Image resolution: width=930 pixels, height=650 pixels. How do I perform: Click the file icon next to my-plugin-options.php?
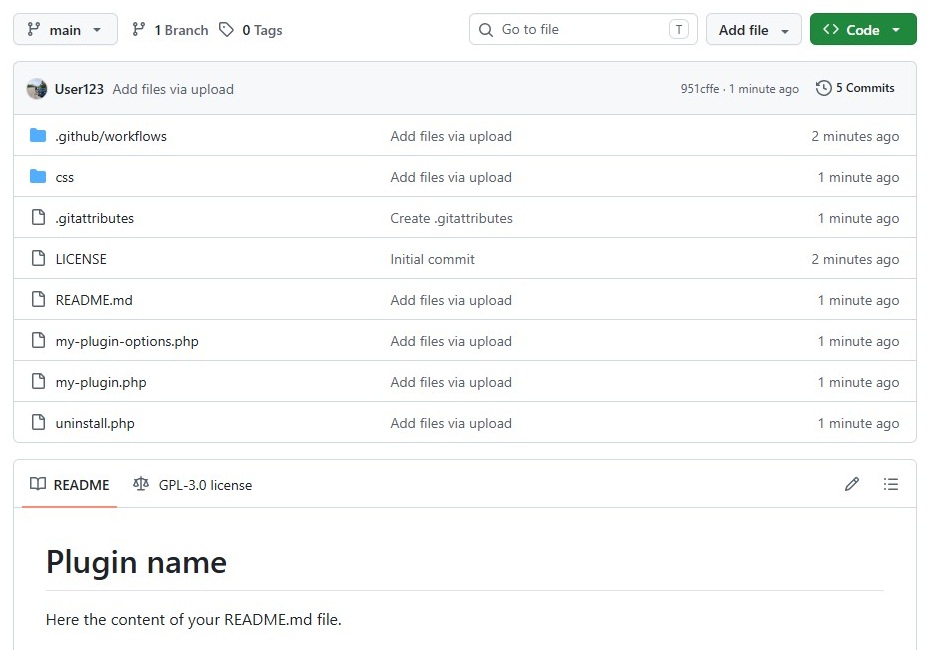pyautogui.click(x=39, y=340)
